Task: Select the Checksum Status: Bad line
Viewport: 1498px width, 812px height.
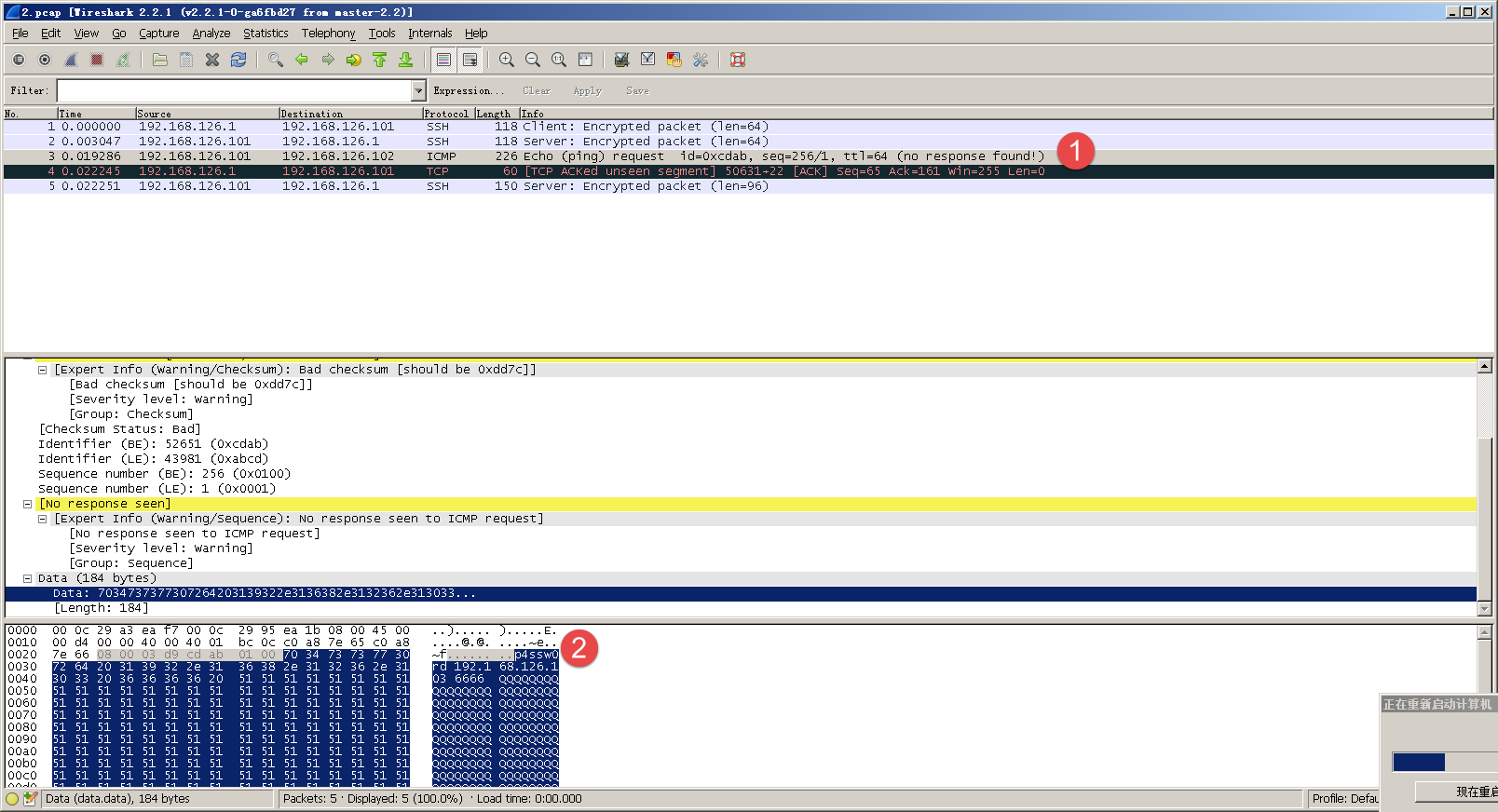Action: tap(120, 429)
